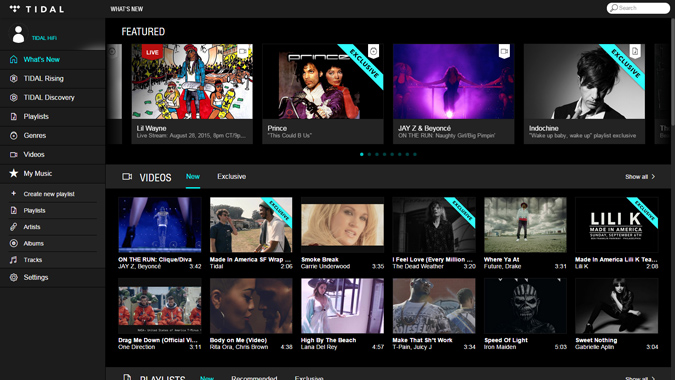This screenshot has height=380, width=675.
Task: Go to Genres in the sidebar
Action: 35,135
